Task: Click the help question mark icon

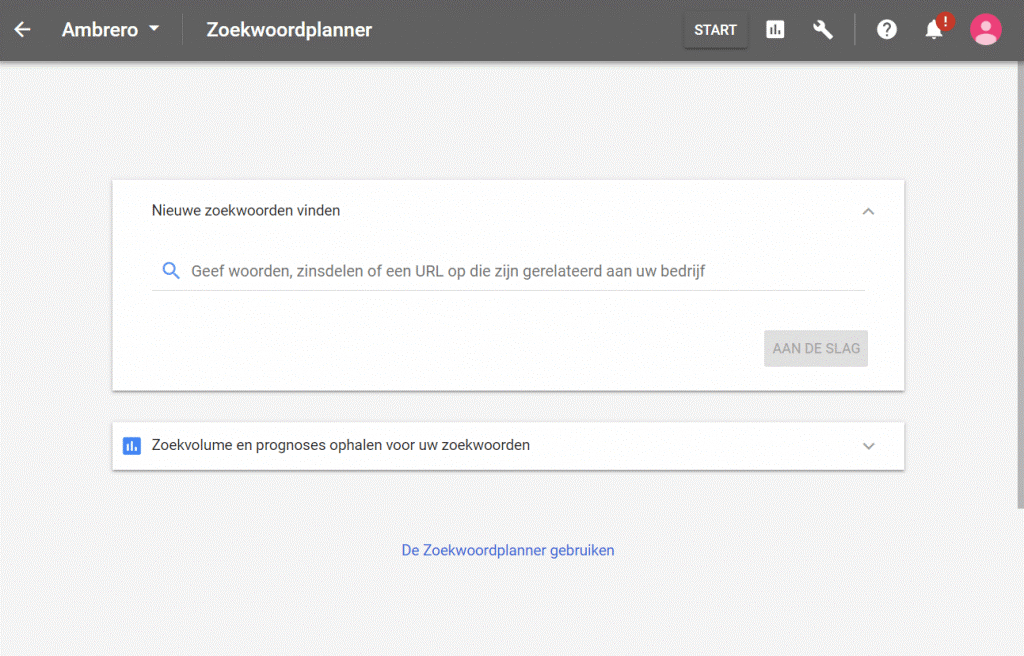Action: click(x=886, y=30)
